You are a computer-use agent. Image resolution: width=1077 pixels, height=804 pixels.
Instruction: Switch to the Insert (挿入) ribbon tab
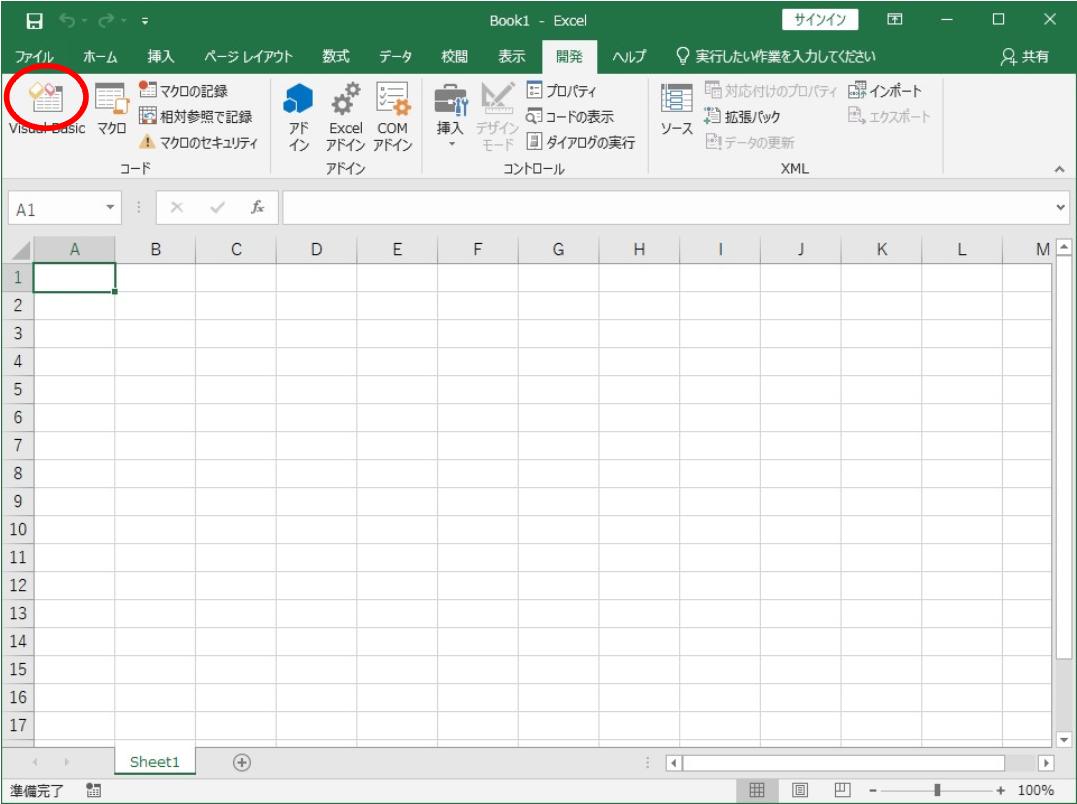161,57
